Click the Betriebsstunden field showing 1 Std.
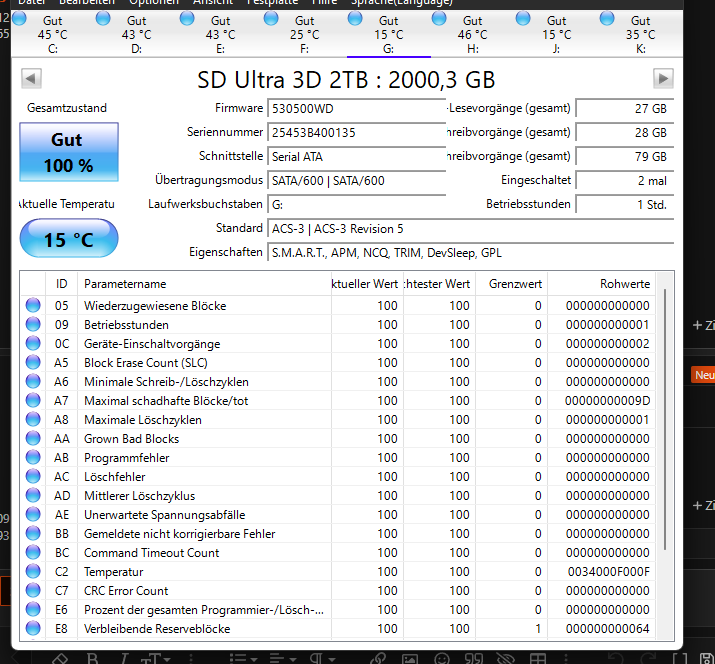 [625, 205]
